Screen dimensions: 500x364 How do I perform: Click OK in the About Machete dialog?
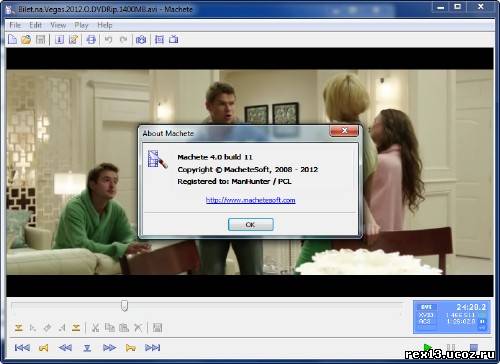click(x=251, y=225)
